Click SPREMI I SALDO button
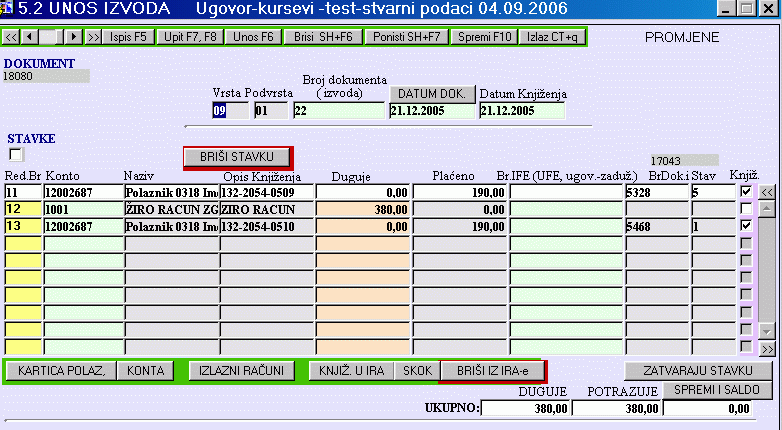This screenshot has height=430, width=782. point(717,390)
